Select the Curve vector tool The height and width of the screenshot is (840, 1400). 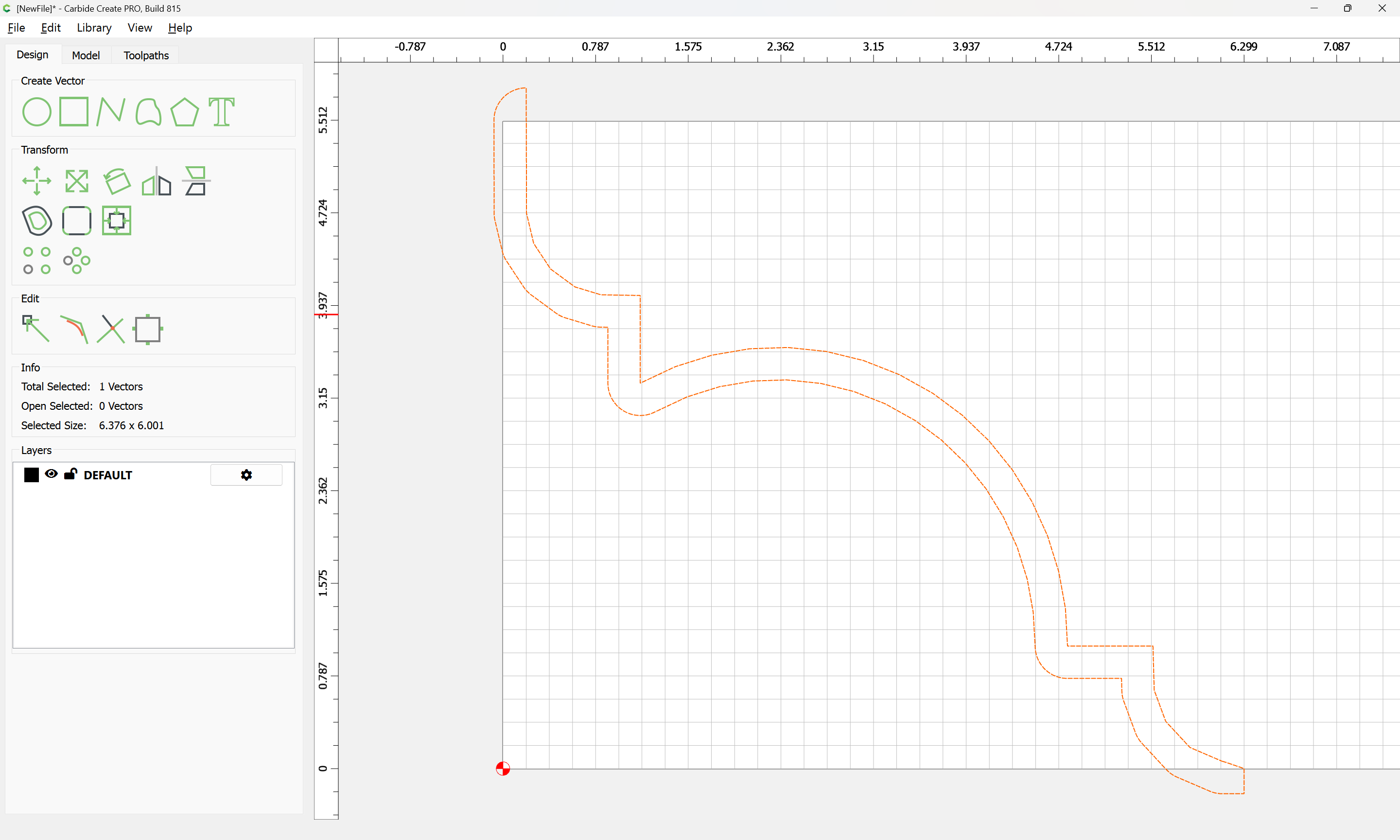pos(148,111)
